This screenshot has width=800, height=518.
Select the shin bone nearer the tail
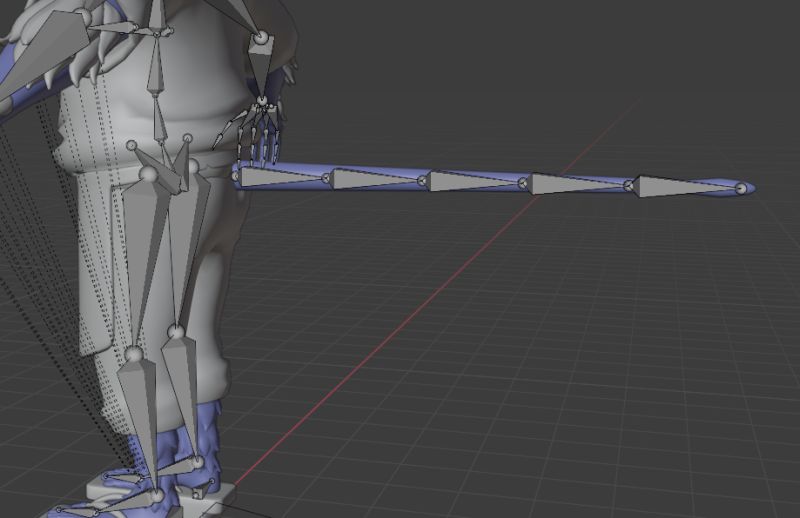tap(183, 398)
